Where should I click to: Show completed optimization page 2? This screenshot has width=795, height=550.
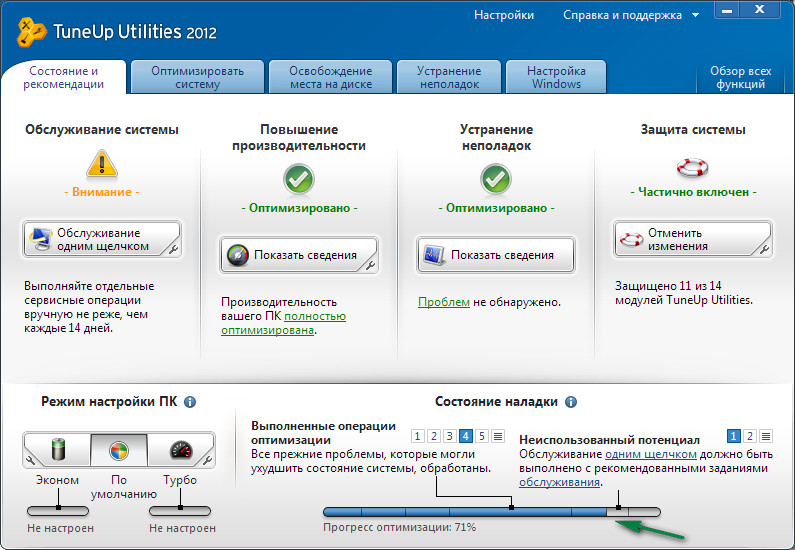coord(433,436)
